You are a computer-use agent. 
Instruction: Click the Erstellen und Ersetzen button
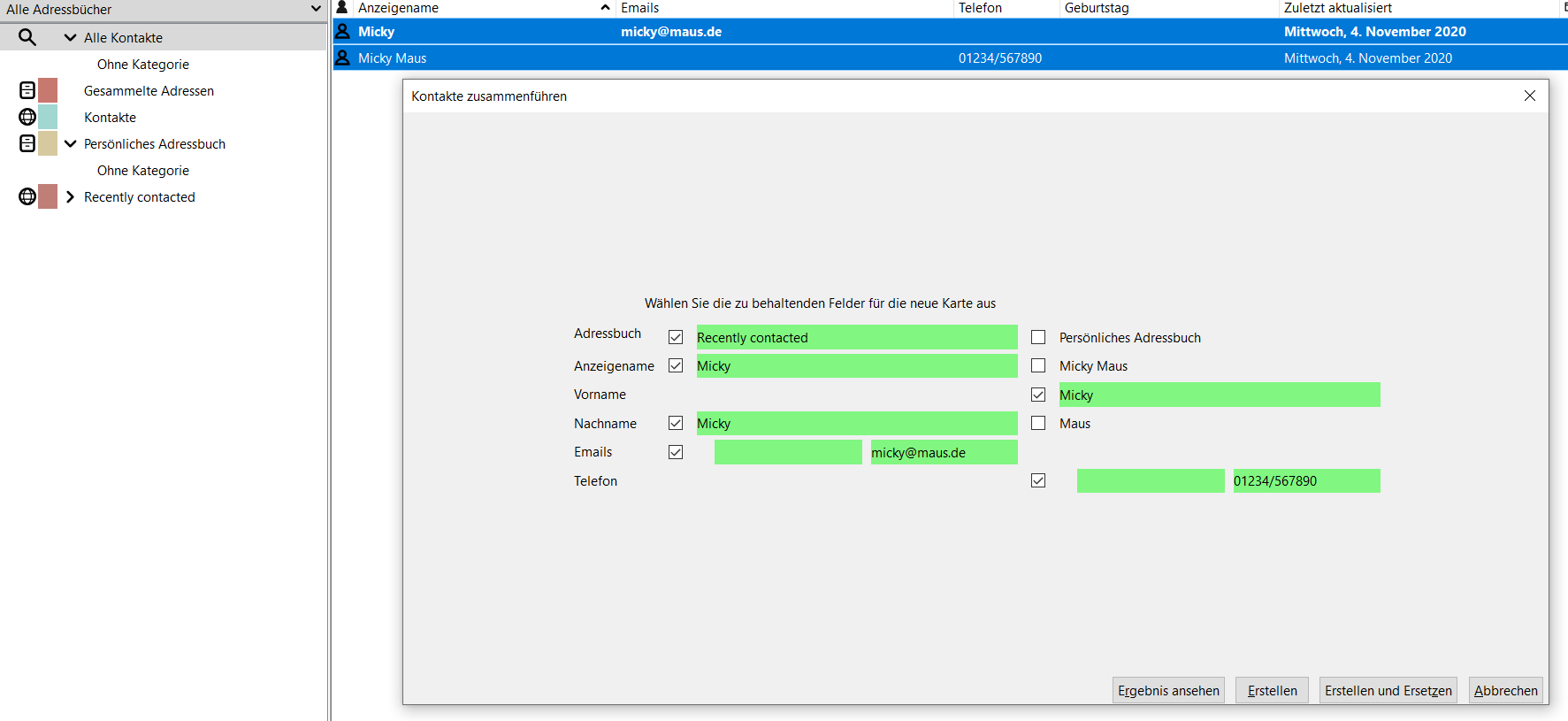(x=1388, y=690)
